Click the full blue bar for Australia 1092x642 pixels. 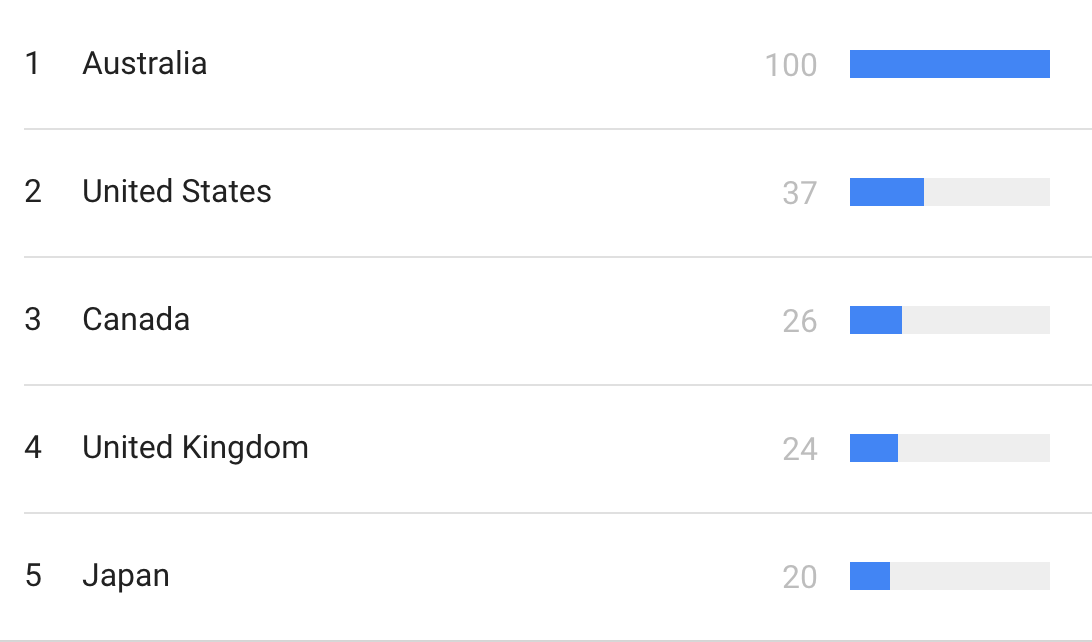949,64
